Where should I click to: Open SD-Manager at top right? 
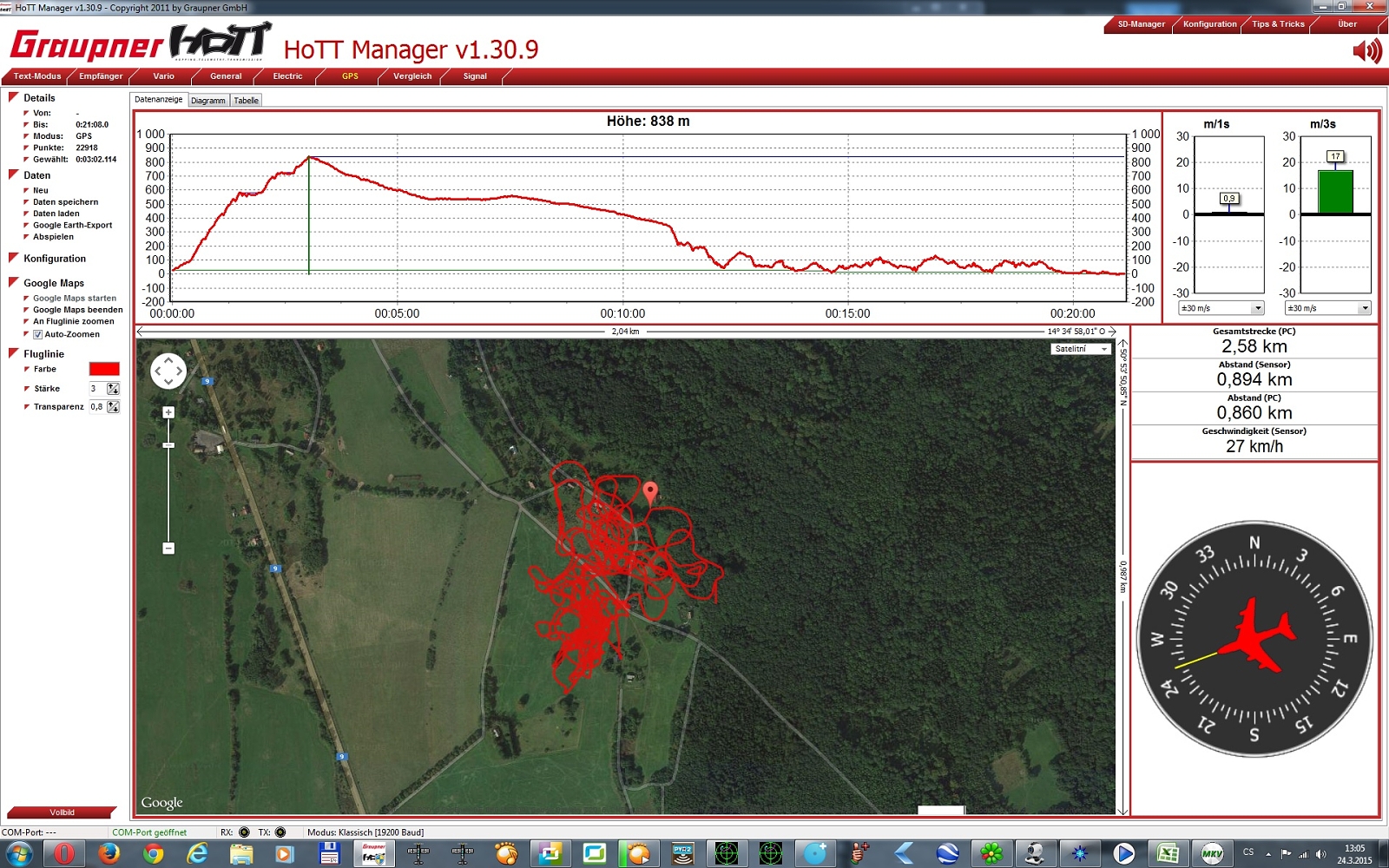tap(1141, 24)
